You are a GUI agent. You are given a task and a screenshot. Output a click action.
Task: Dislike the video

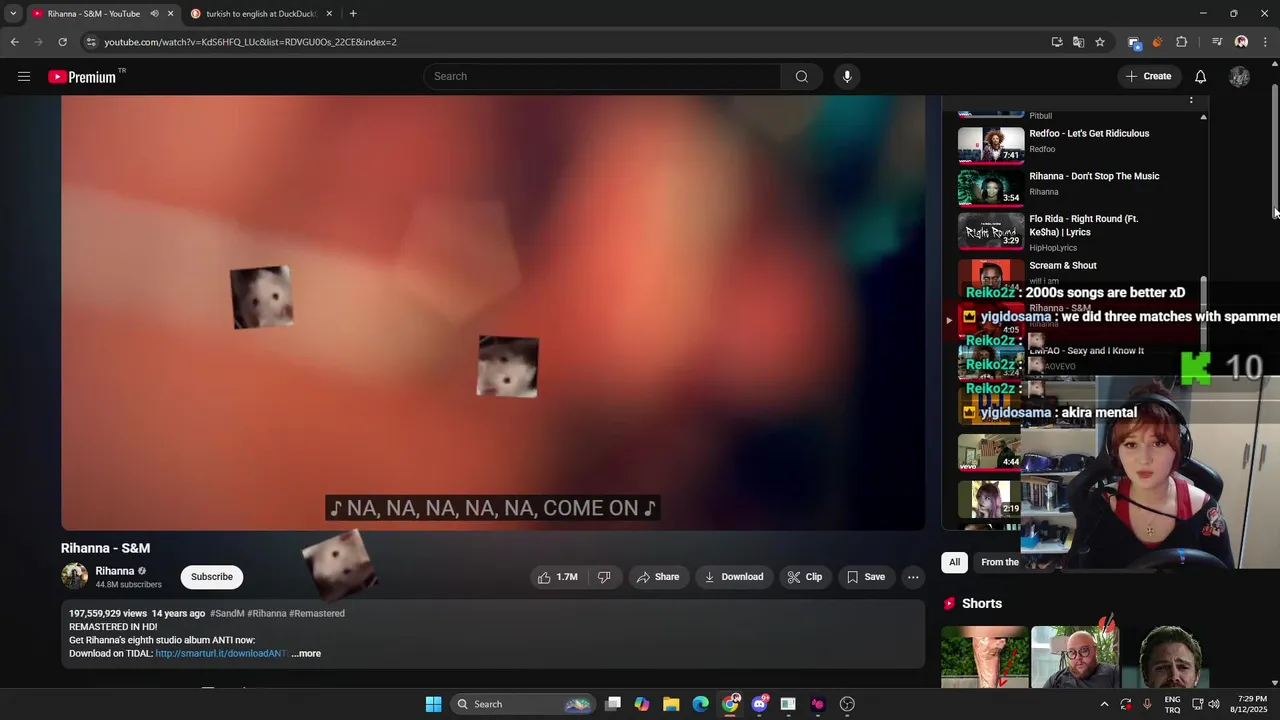pyautogui.click(x=604, y=577)
